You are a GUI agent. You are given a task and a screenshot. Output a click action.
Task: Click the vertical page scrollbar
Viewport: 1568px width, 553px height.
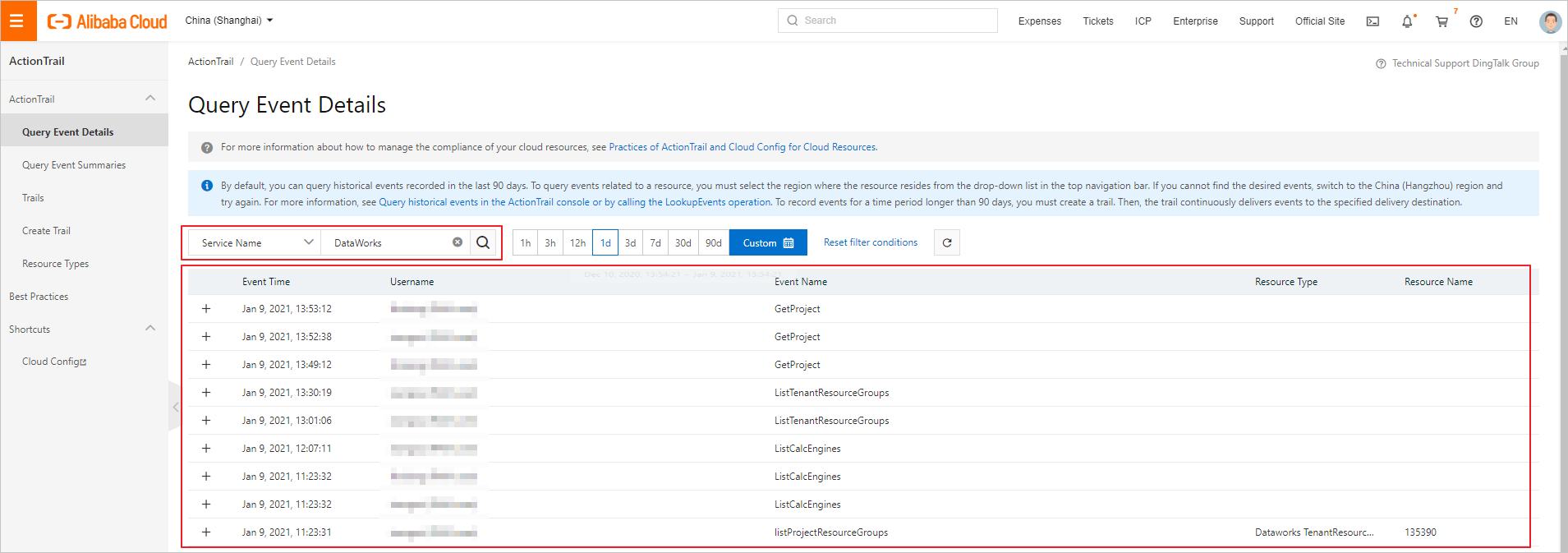(1563, 296)
